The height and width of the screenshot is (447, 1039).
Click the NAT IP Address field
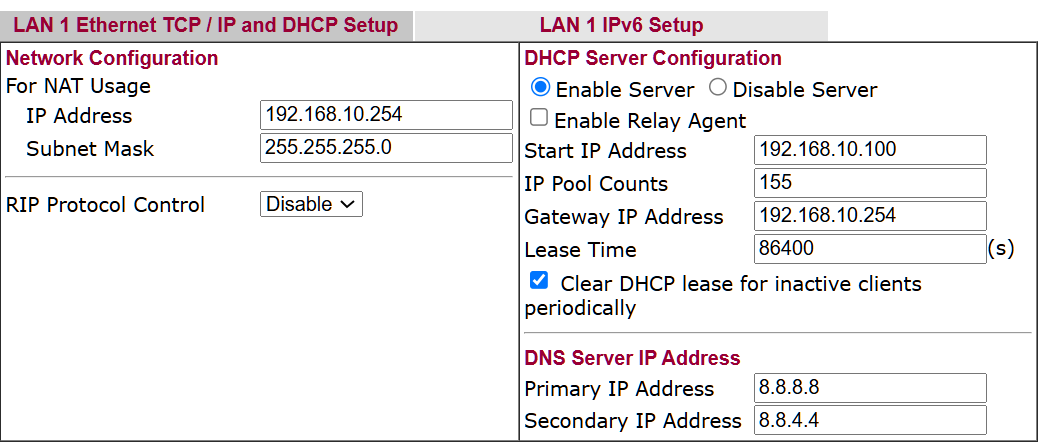[386, 115]
